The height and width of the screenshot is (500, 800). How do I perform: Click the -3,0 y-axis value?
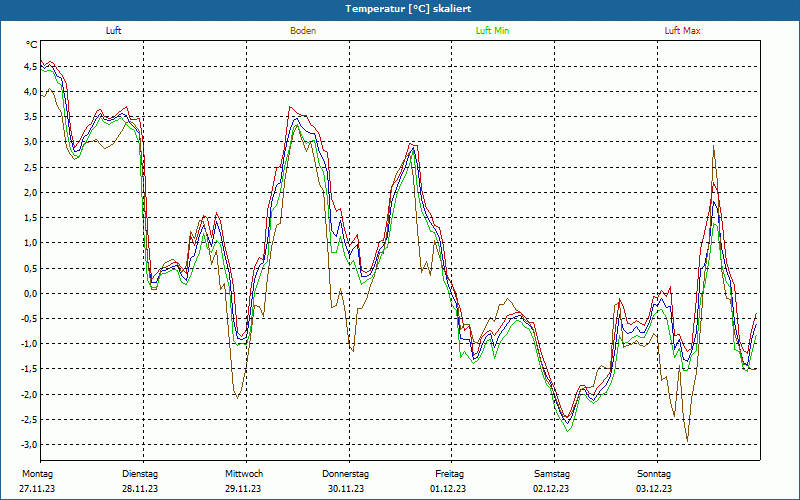click(29, 444)
